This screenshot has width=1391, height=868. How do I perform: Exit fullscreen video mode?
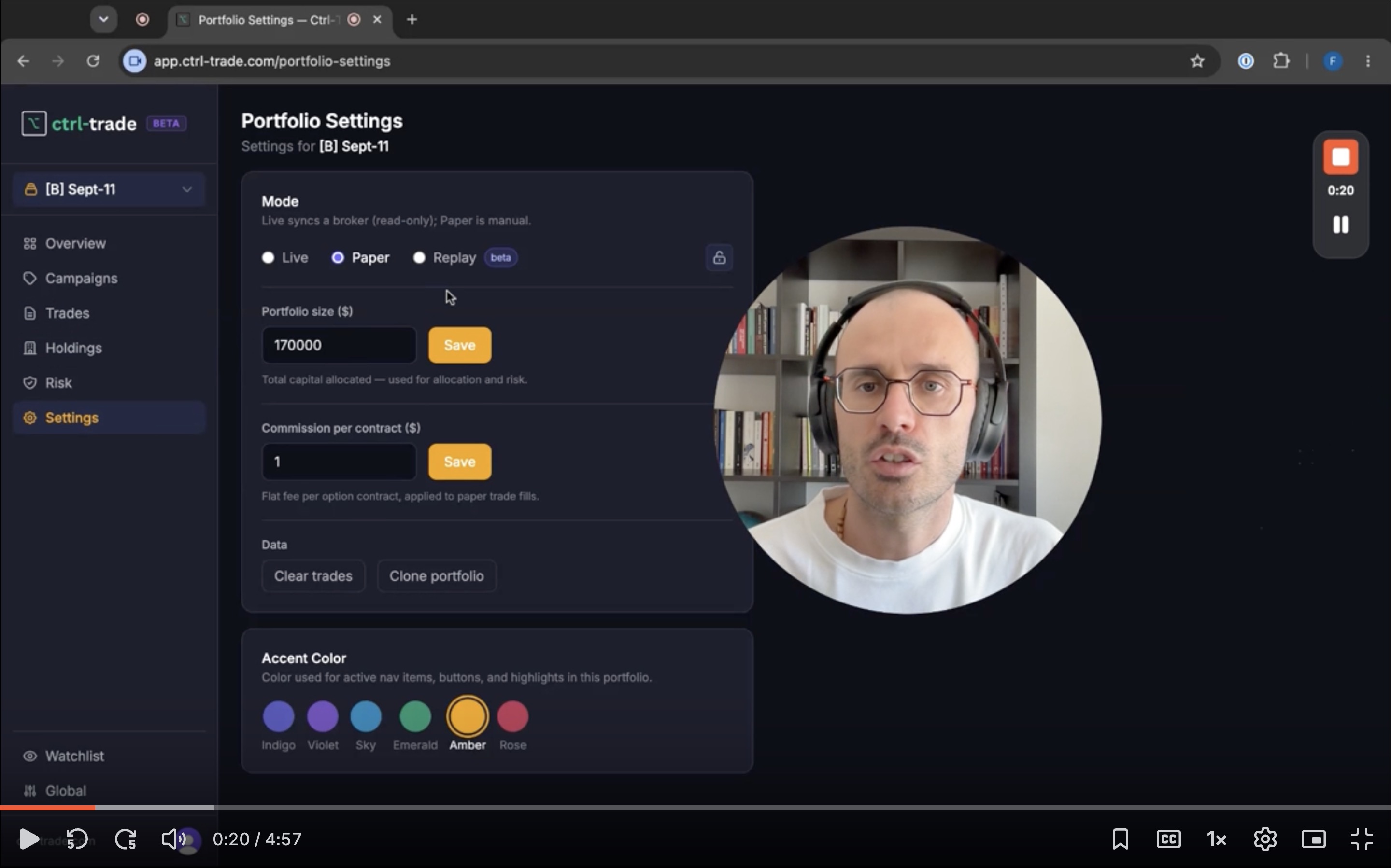[x=1362, y=840]
